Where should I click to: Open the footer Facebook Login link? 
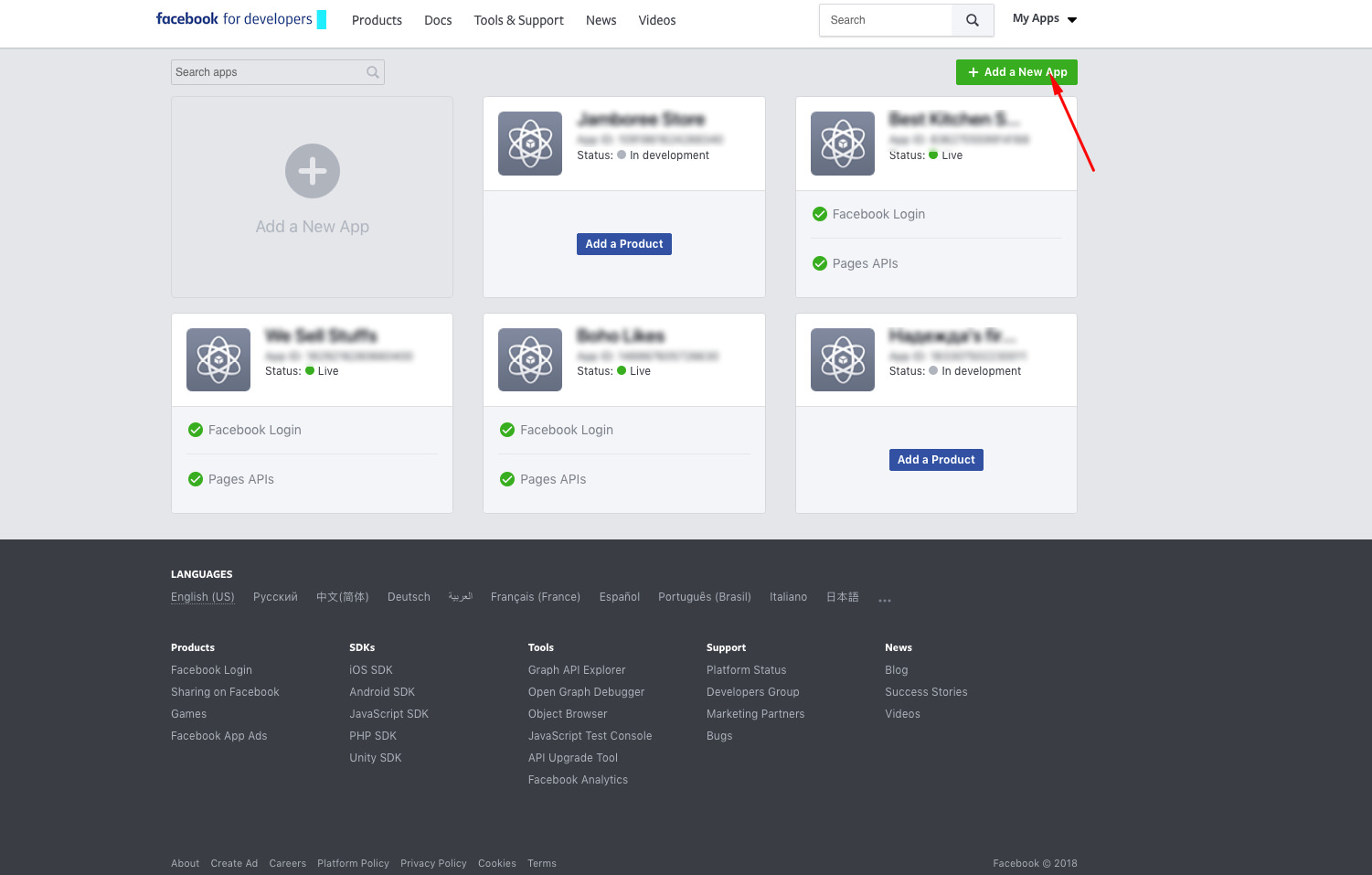click(211, 670)
